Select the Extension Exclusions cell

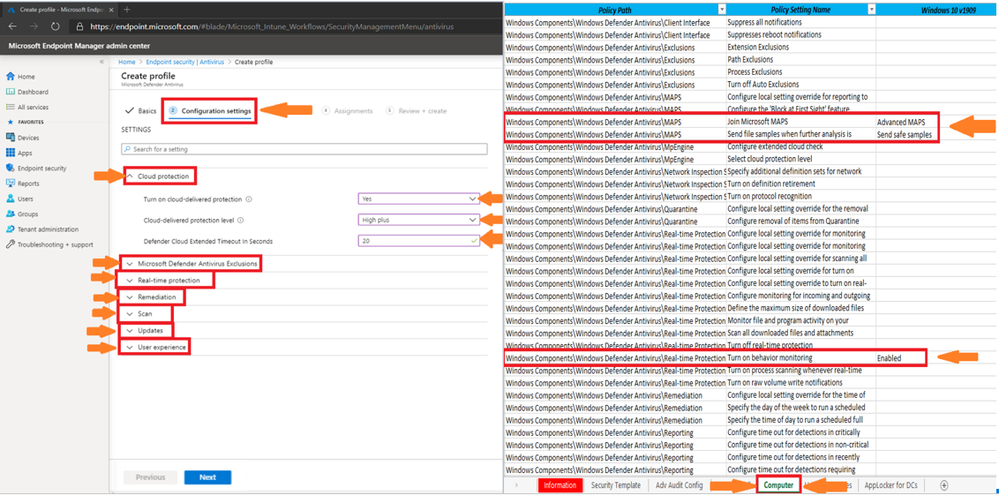800,47
